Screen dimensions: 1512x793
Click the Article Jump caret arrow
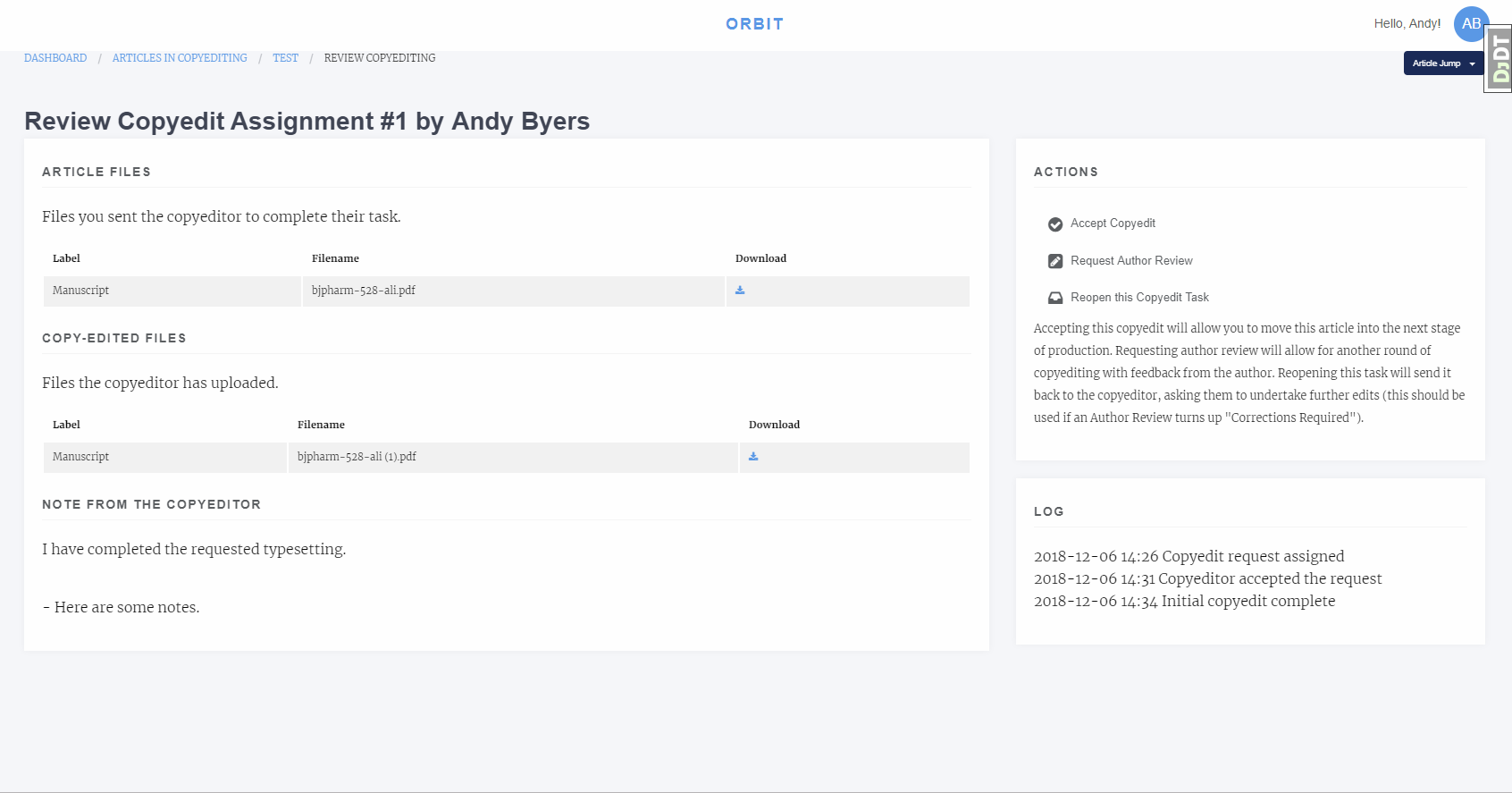(1472, 64)
